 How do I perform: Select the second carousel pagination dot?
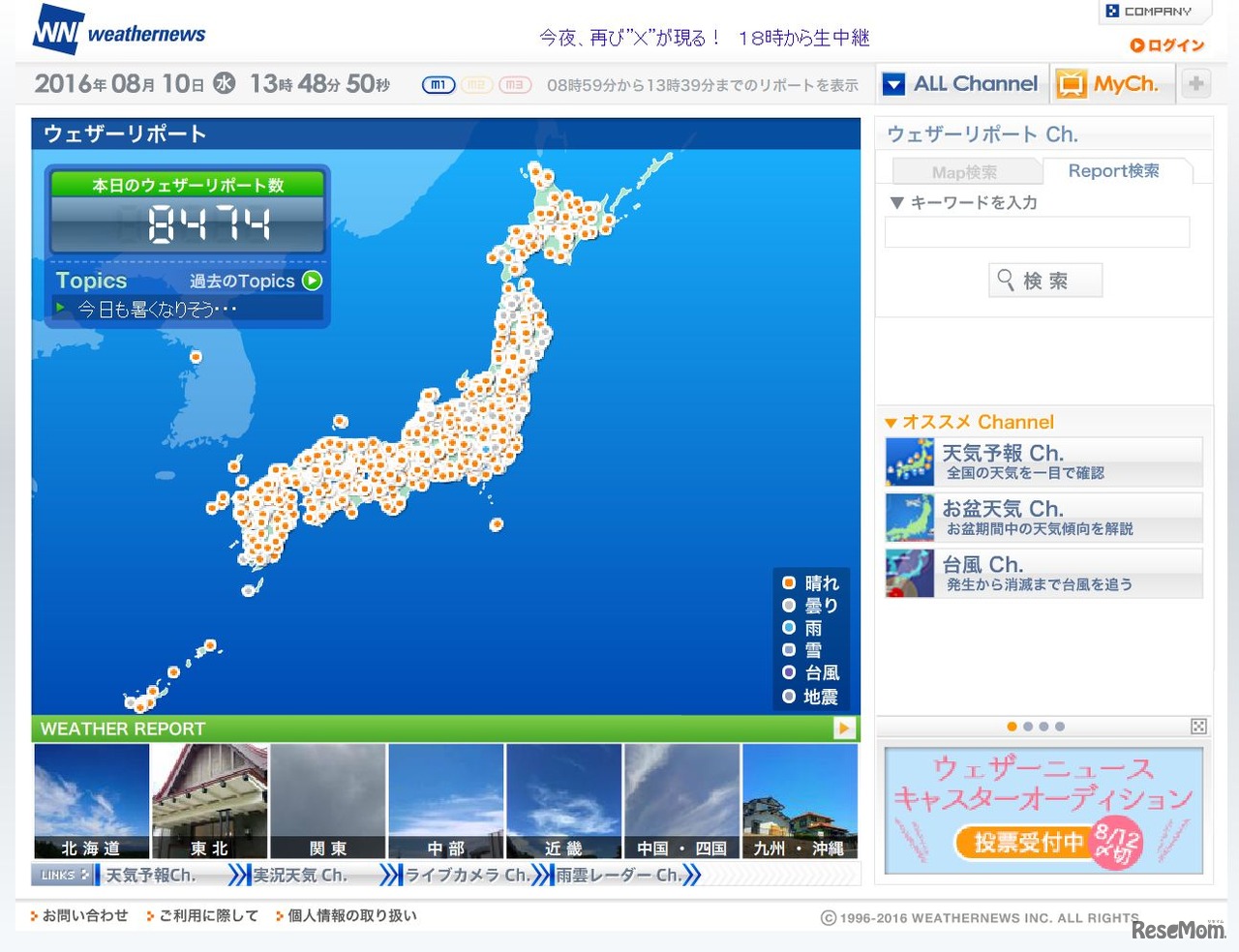1028,727
